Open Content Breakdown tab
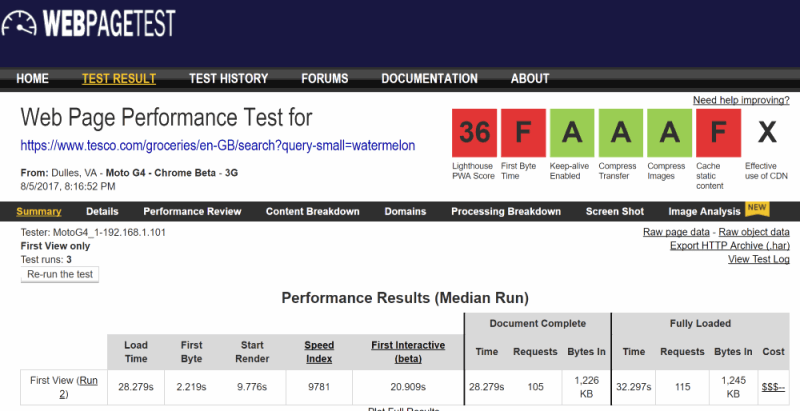 (313, 212)
